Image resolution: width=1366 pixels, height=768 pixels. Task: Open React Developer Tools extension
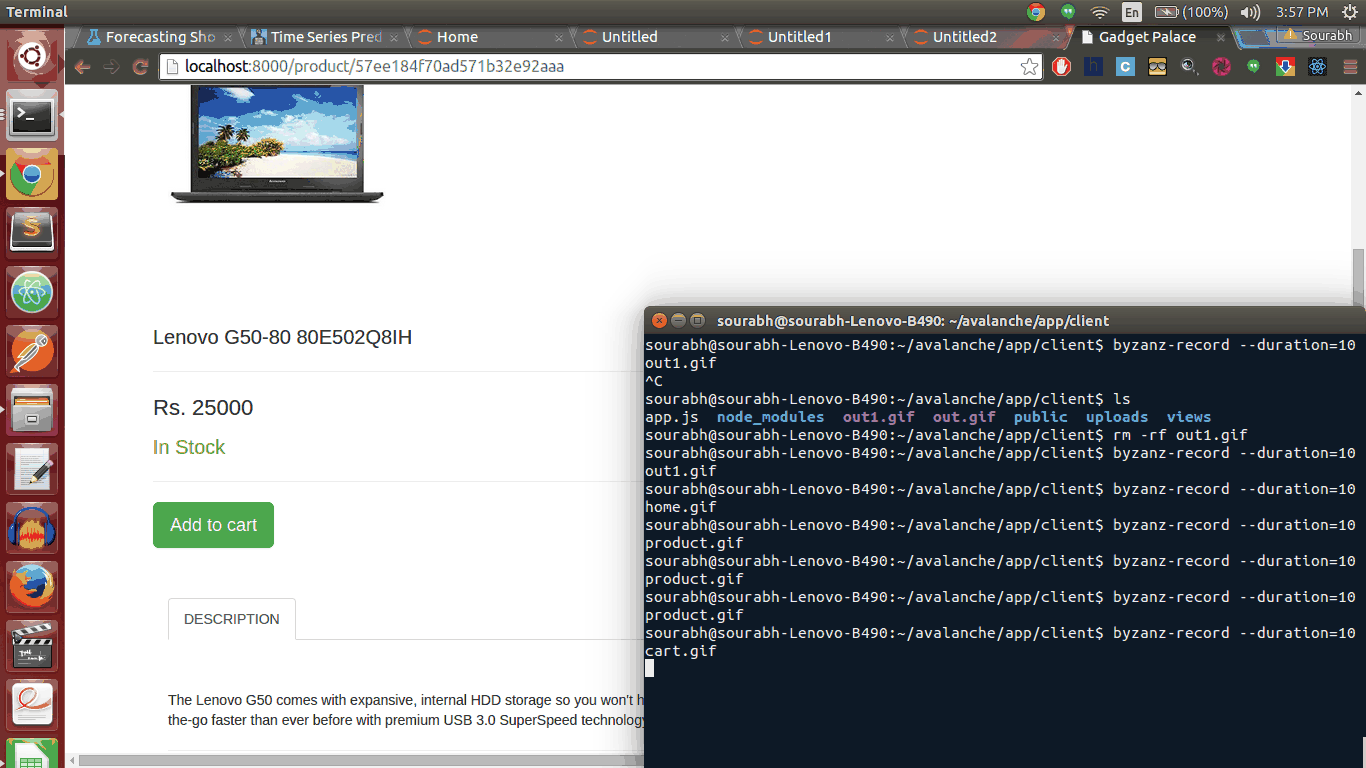1317,67
